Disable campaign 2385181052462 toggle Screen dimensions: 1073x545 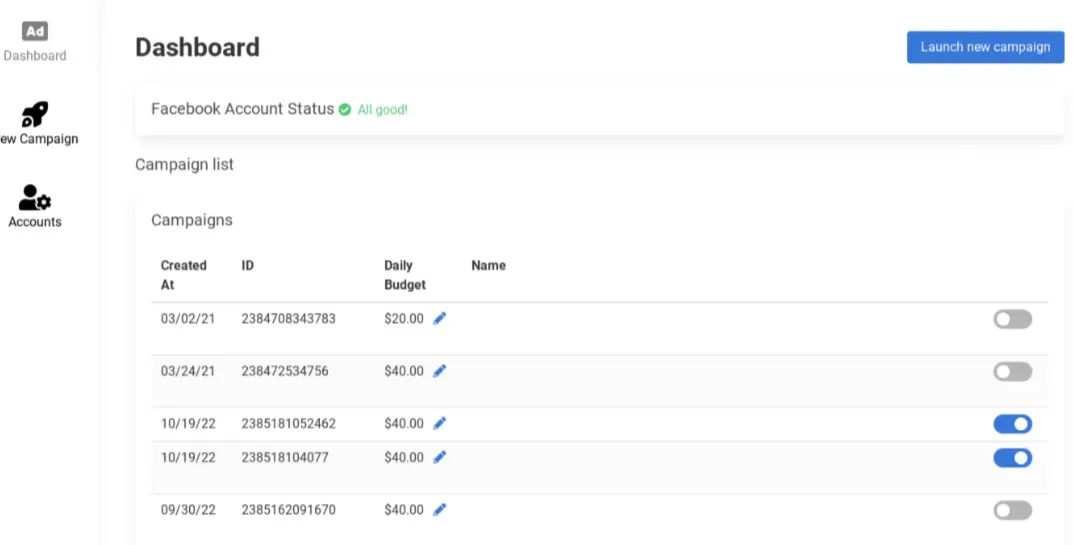[1013, 424]
